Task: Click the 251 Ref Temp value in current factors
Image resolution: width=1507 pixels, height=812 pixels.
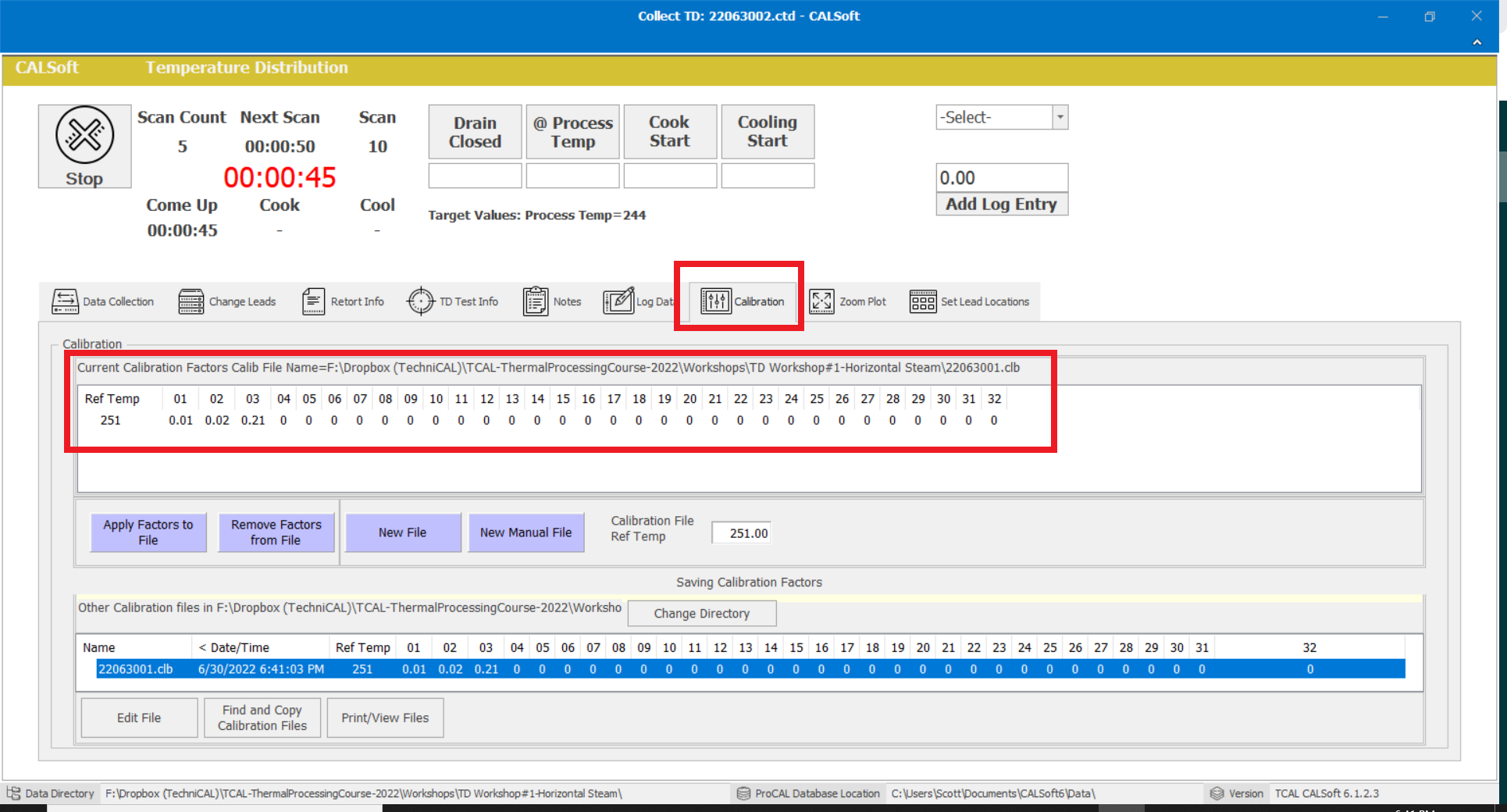Action: (111, 420)
